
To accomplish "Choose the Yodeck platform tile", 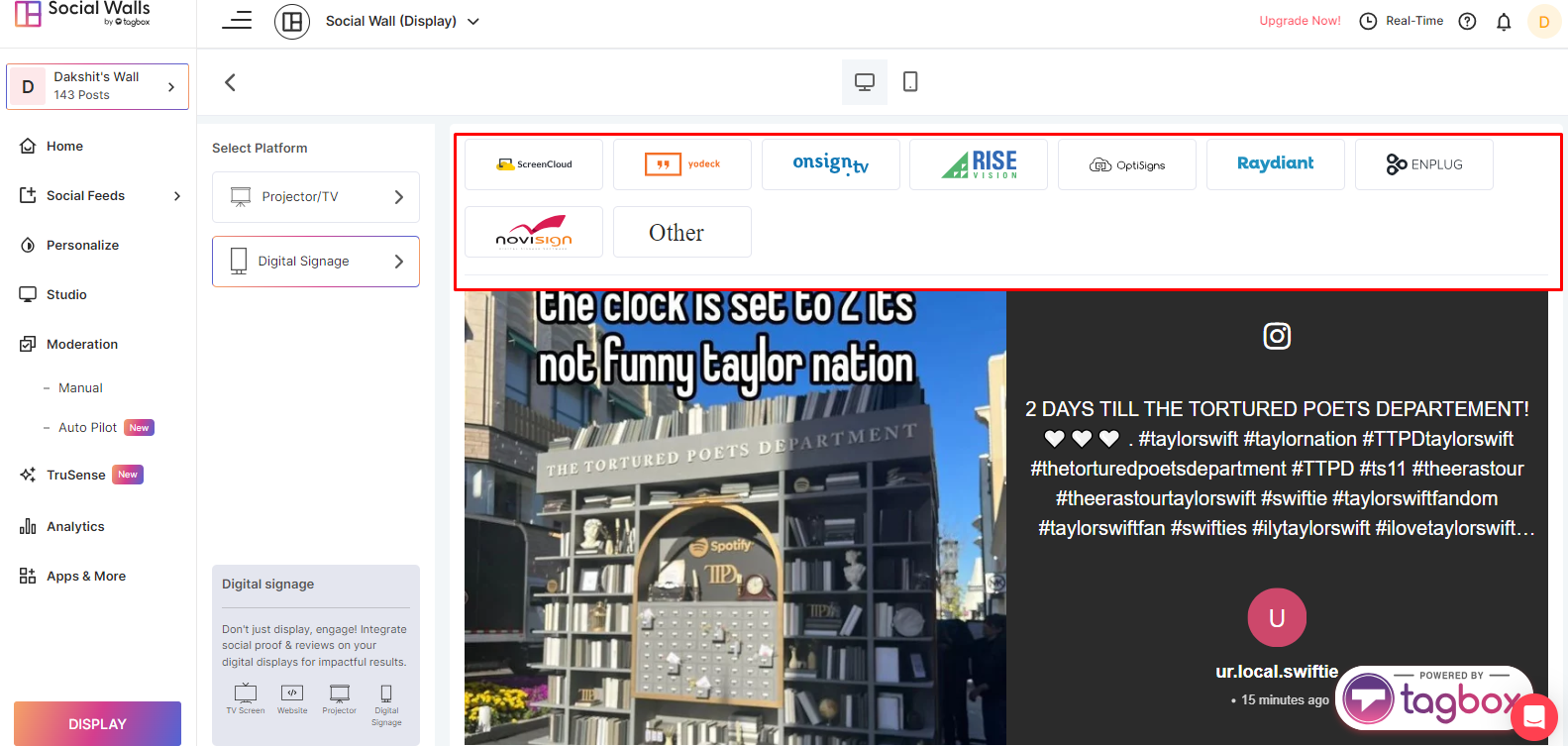I will 682,164.
